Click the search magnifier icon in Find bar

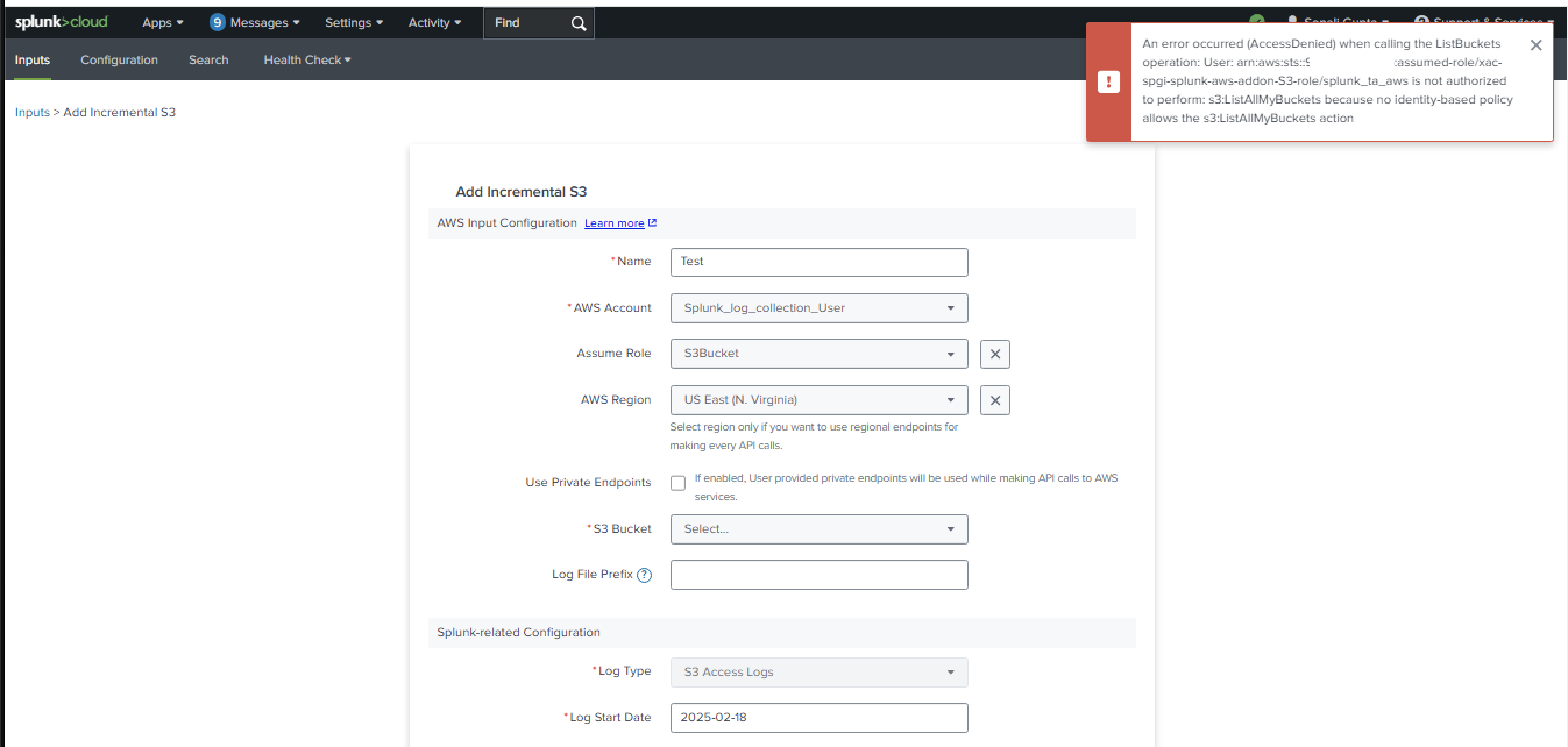click(577, 23)
